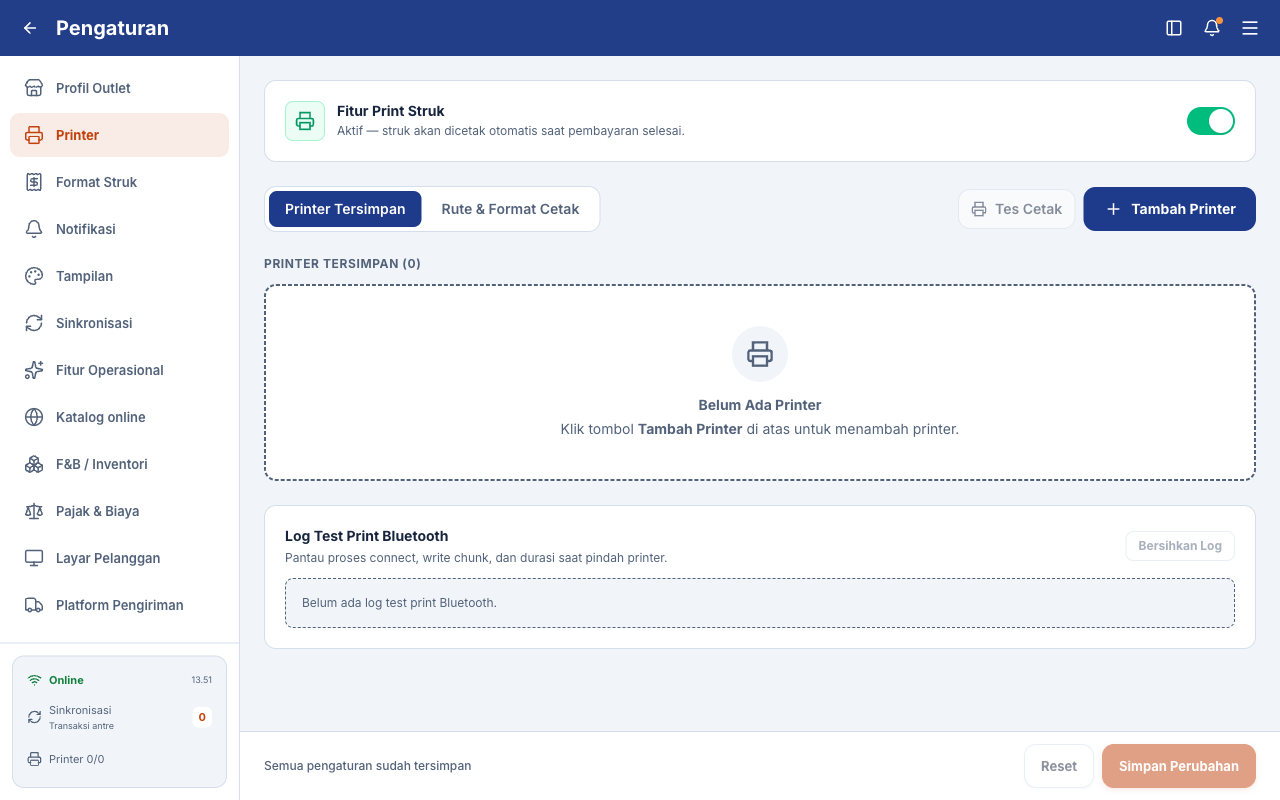Click the Bersihkan Log button
The height and width of the screenshot is (800, 1280).
tap(1180, 546)
